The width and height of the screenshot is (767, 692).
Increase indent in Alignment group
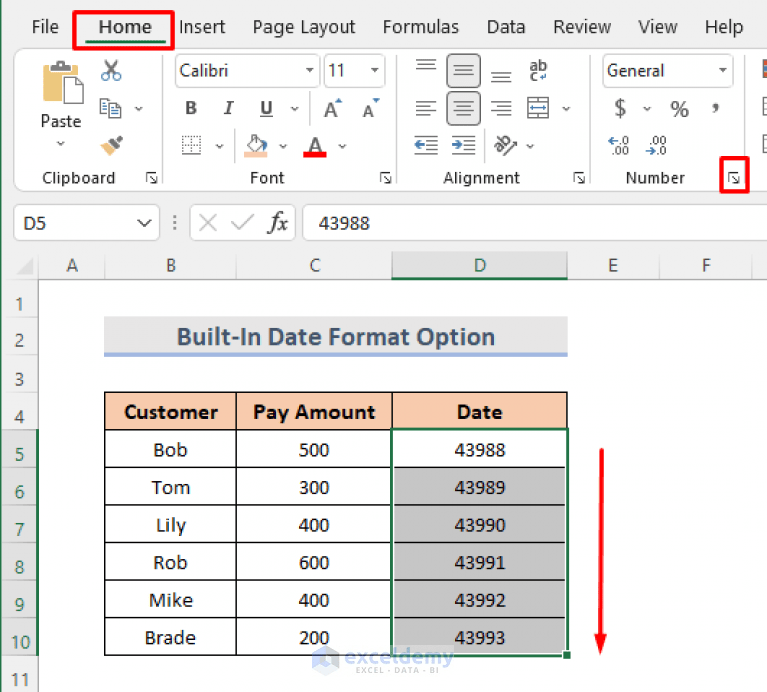(463, 146)
